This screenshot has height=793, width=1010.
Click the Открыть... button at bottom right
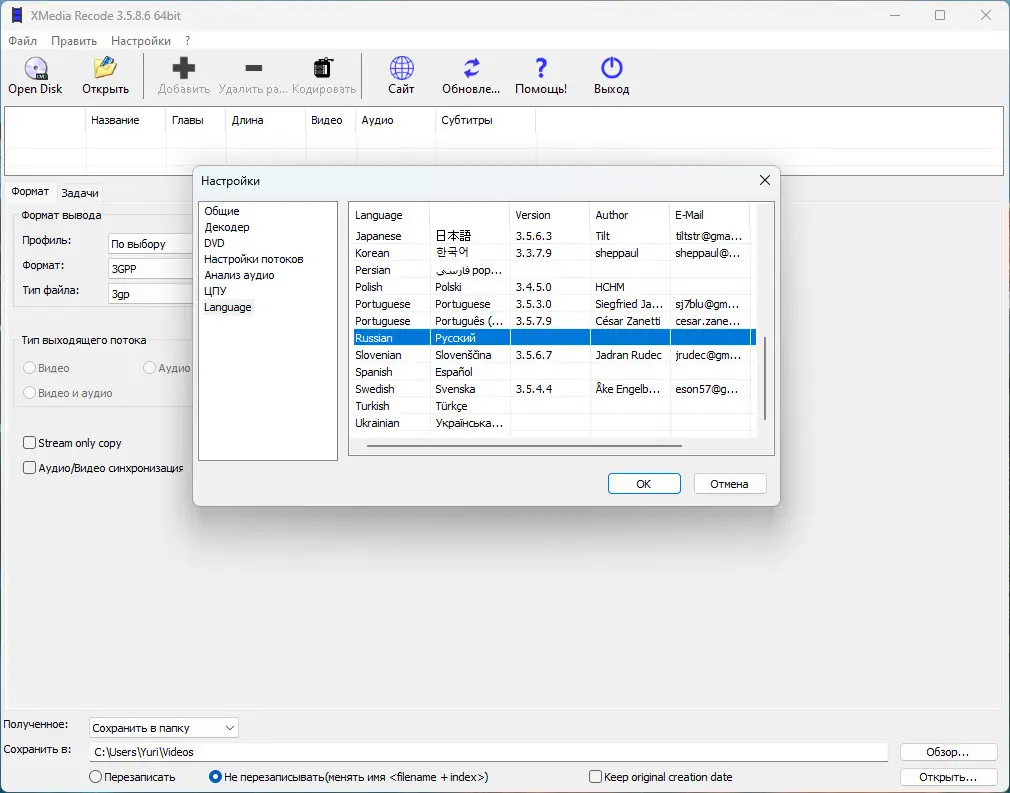click(x=948, y=777)
